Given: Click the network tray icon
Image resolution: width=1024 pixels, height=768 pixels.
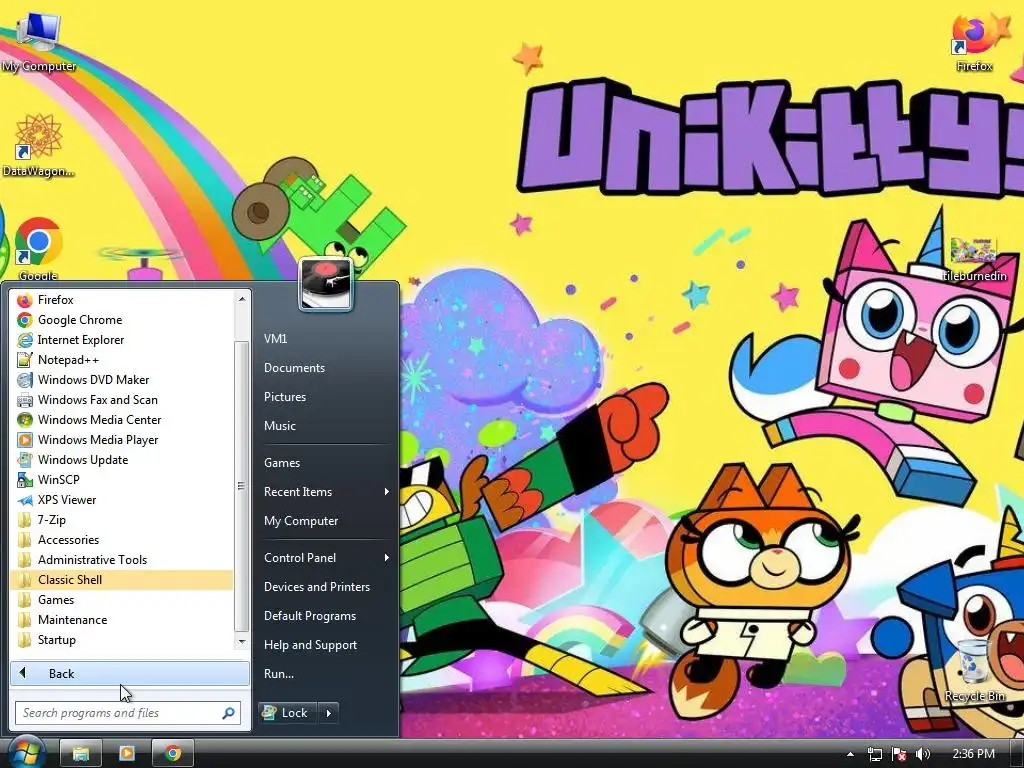Looking at the screenshot, I should 874,754.
